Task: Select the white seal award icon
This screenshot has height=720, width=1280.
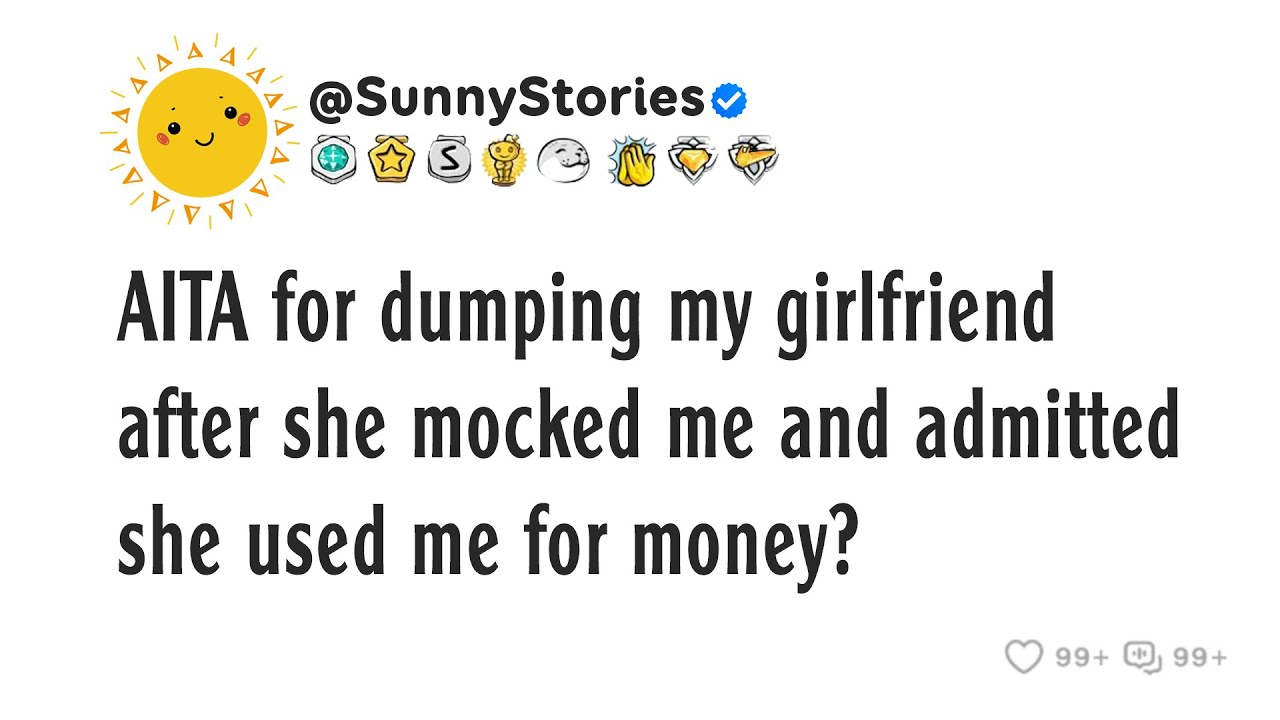Action: [x=564, y=160]
